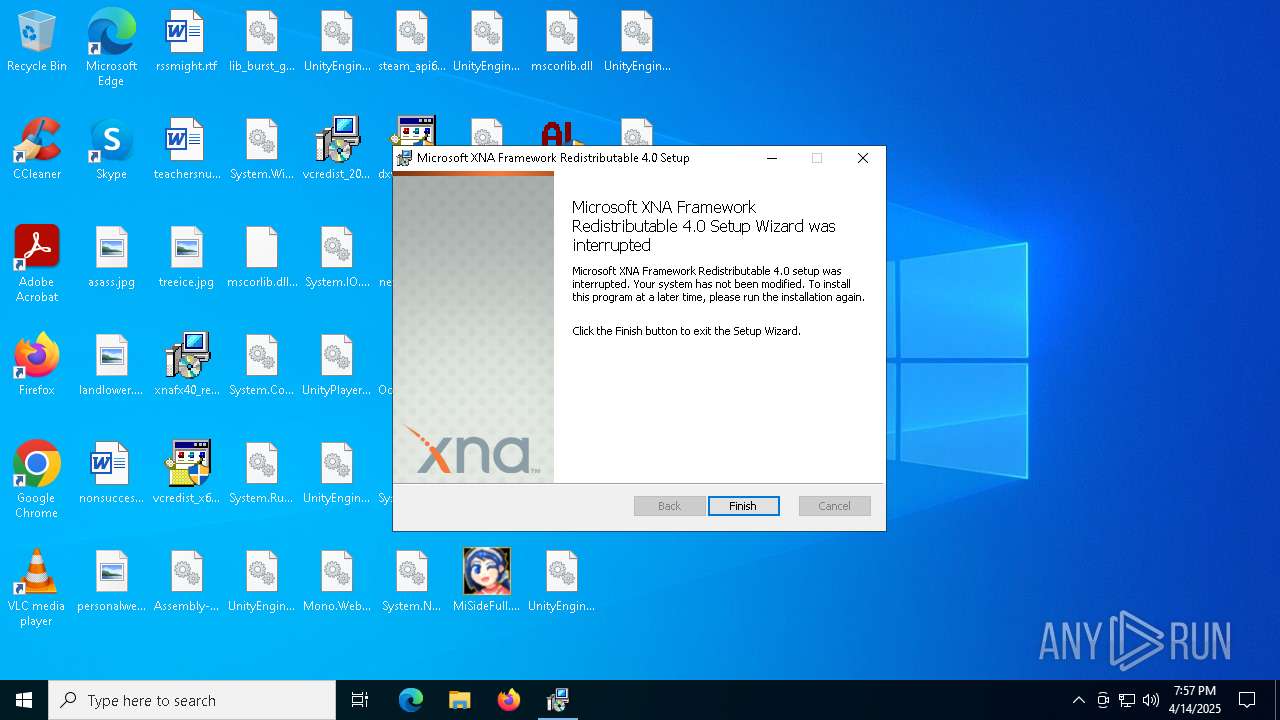Screen dimensions: 1280x720
Task: Select System.IO.... file icon
Action: (x=337, y=258)
